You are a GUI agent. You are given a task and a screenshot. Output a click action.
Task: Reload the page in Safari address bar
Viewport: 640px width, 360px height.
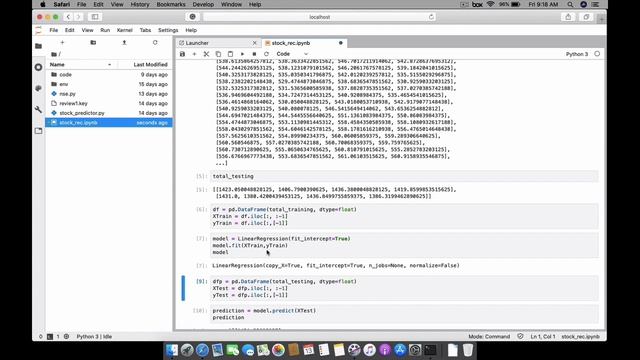pyautogui.click(x=431, y=17)
